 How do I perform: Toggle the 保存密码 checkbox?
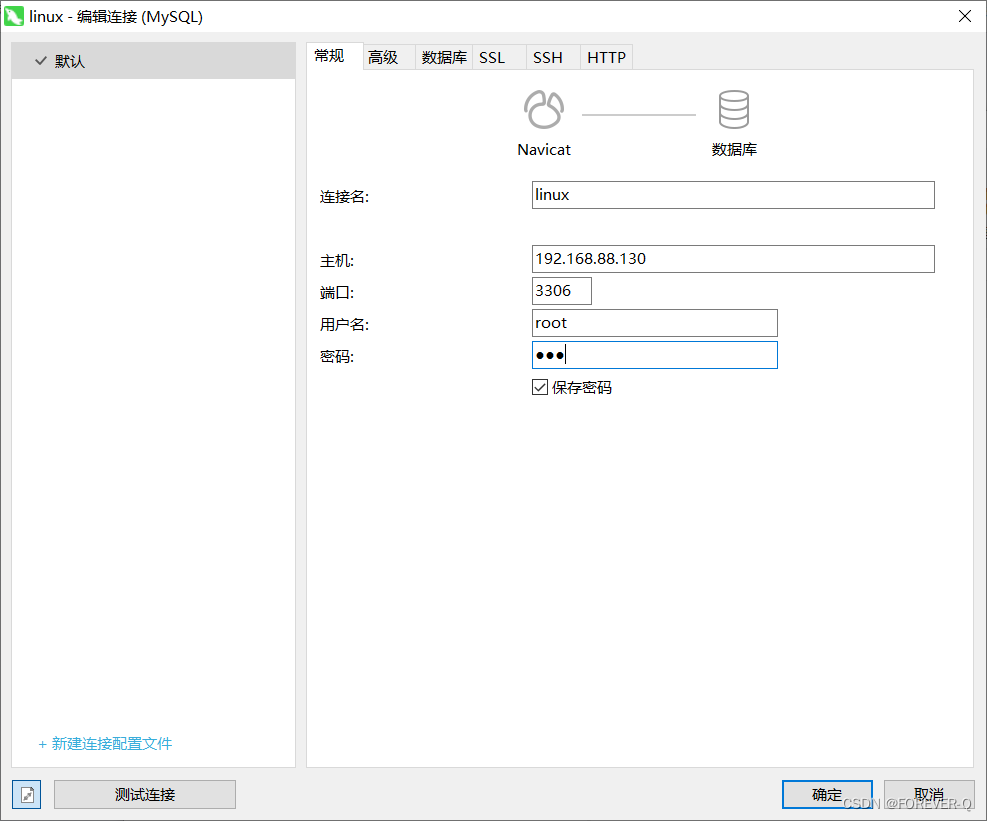pos(539,387)
